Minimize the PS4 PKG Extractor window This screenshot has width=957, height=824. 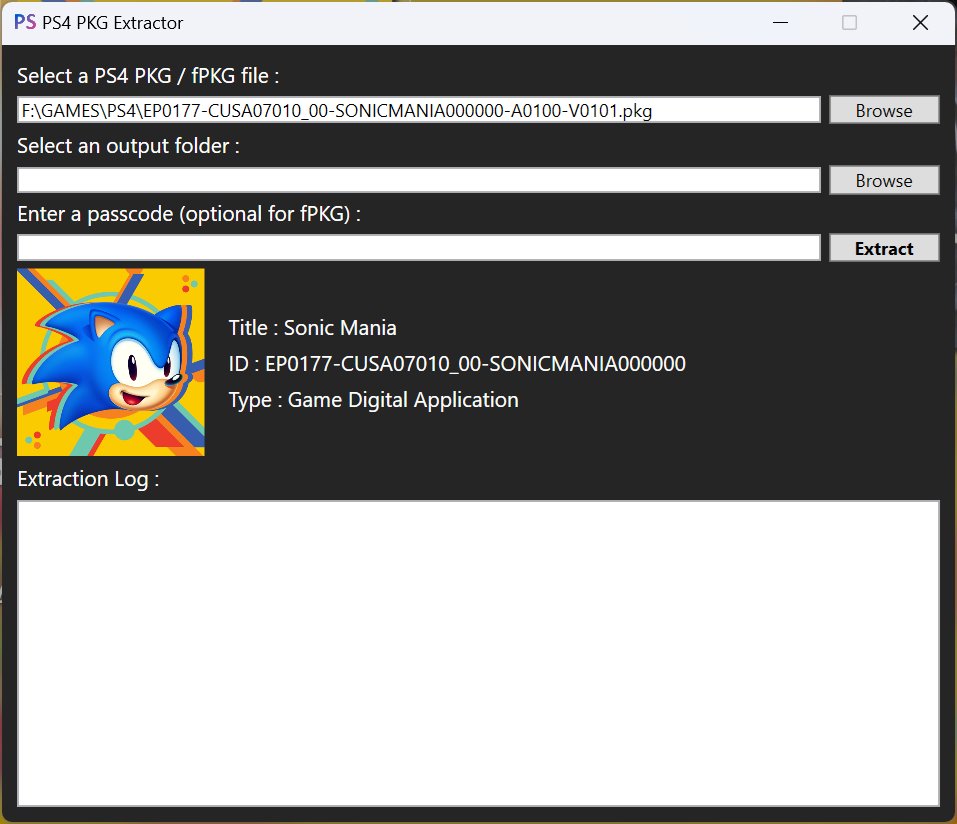tap(778, 22)
